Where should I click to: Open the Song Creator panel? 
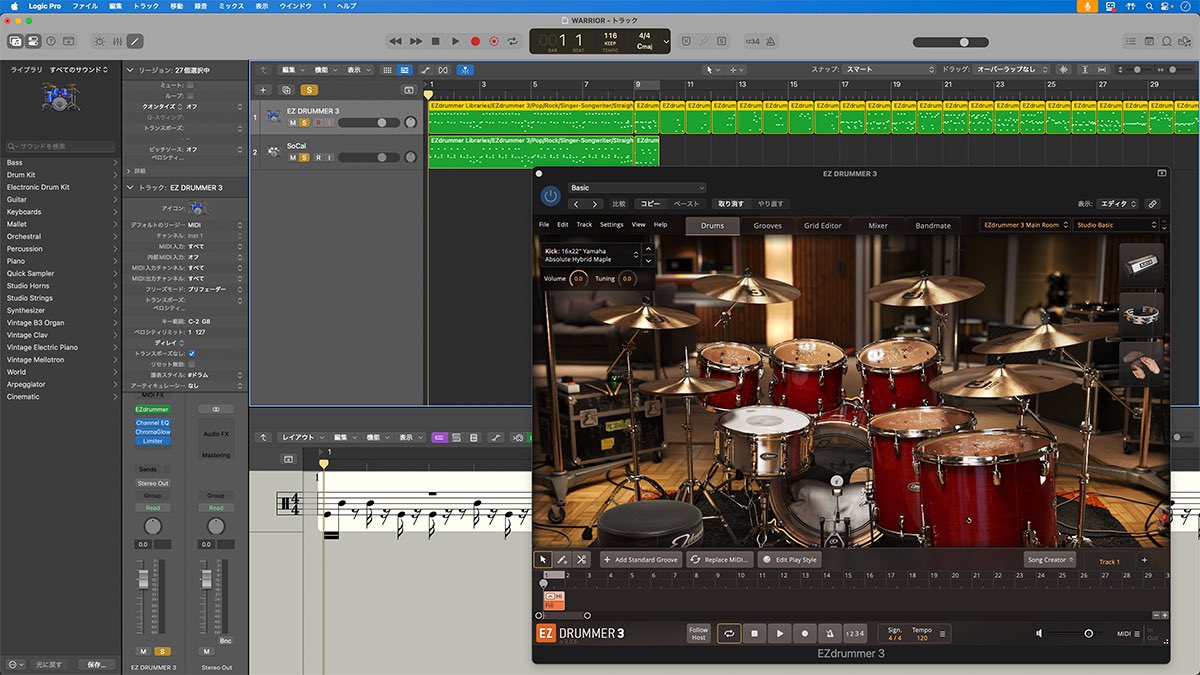(1049, 560)
